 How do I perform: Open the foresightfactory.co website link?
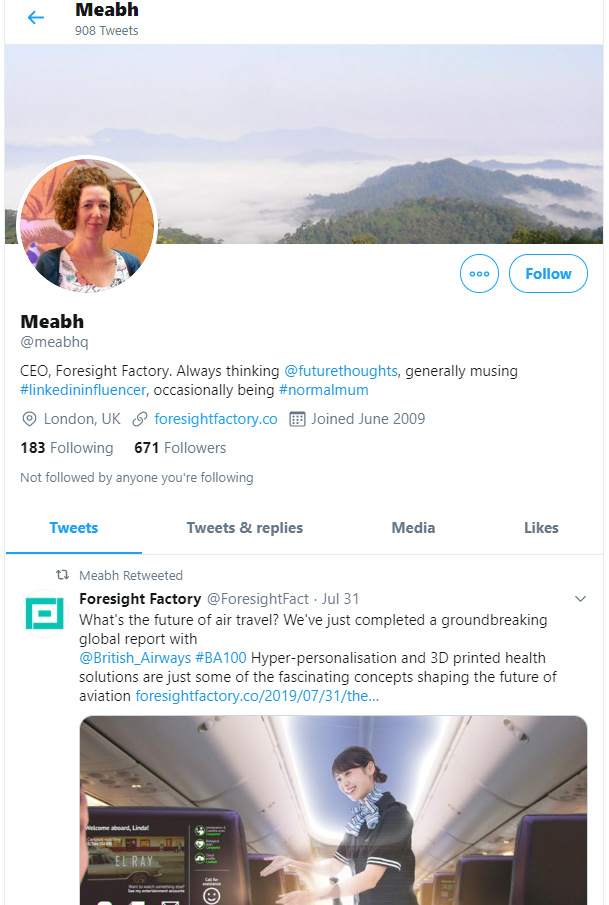(216, 419)
